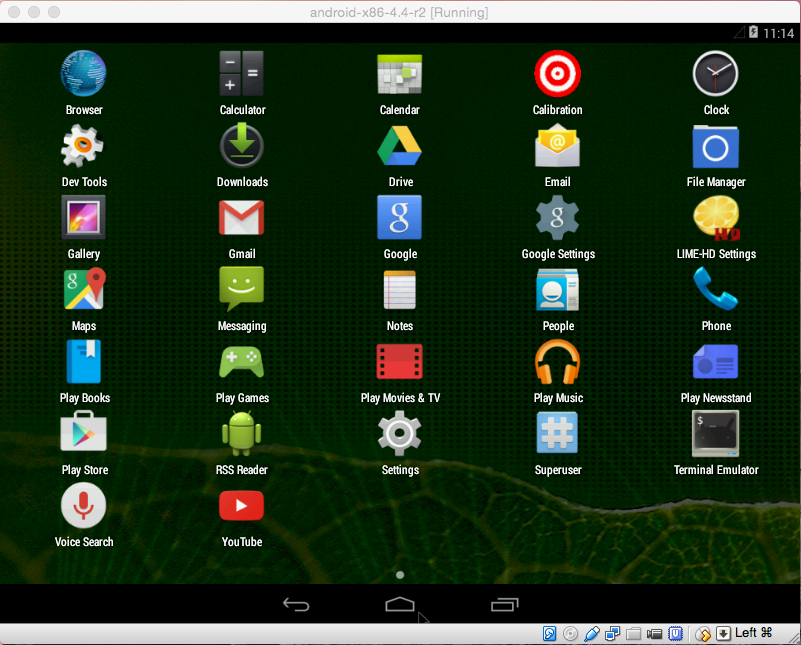Open Play Newsstand
The image size is (801, 645).
(x=715, y=362)
